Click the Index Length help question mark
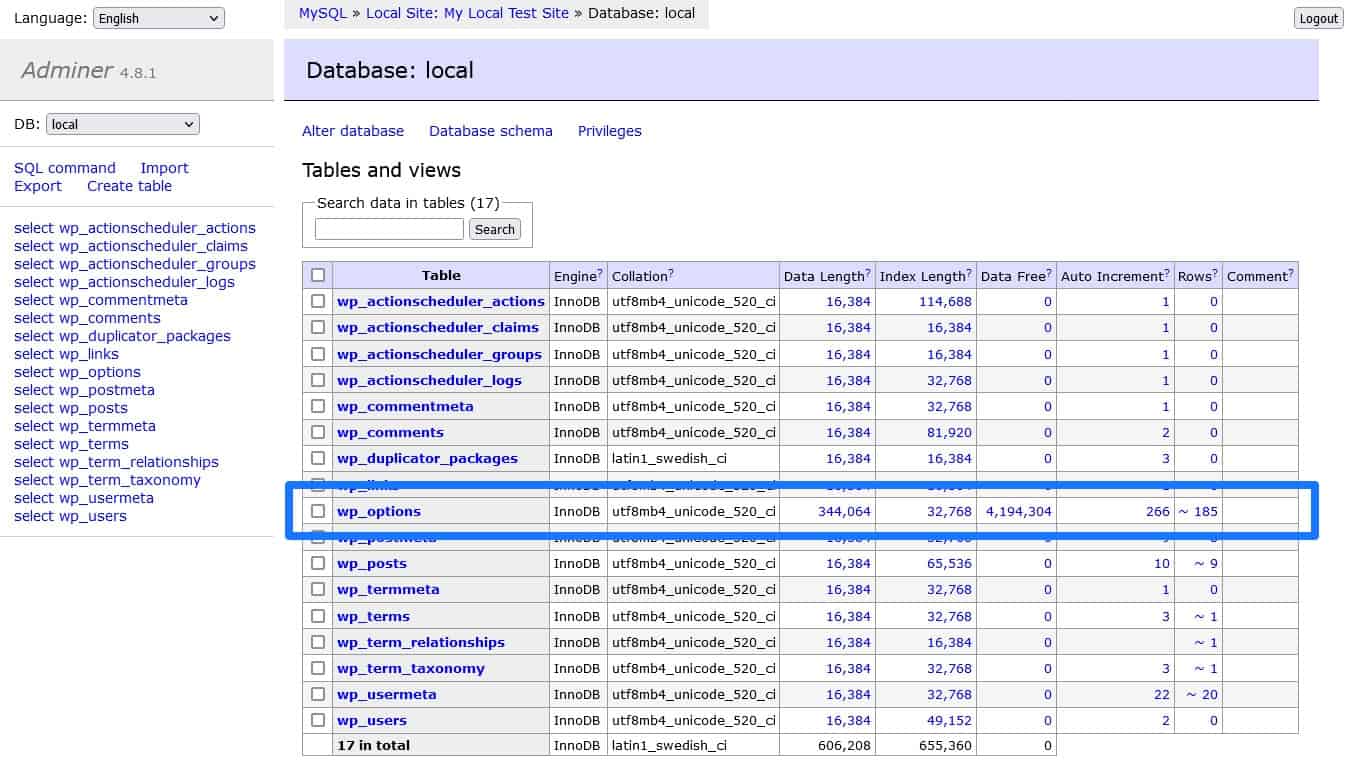Screen dimensions: 1364x772 coord(968,272)
